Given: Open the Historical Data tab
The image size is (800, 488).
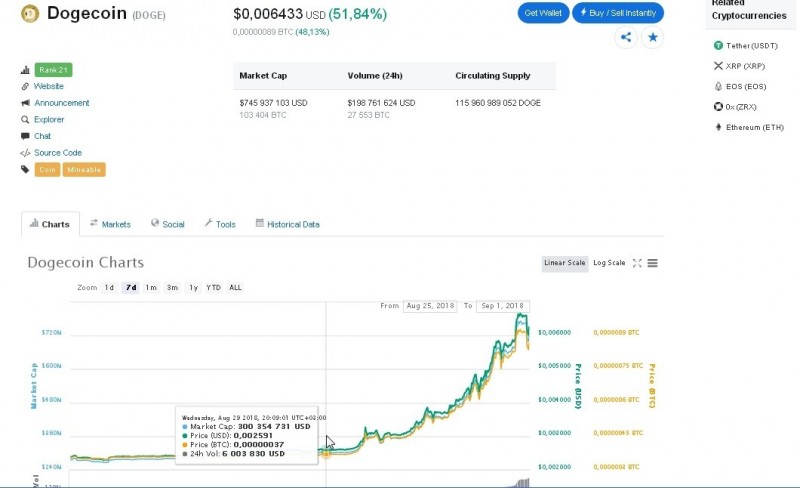Looking at the screenshot, I should point(287,224).
